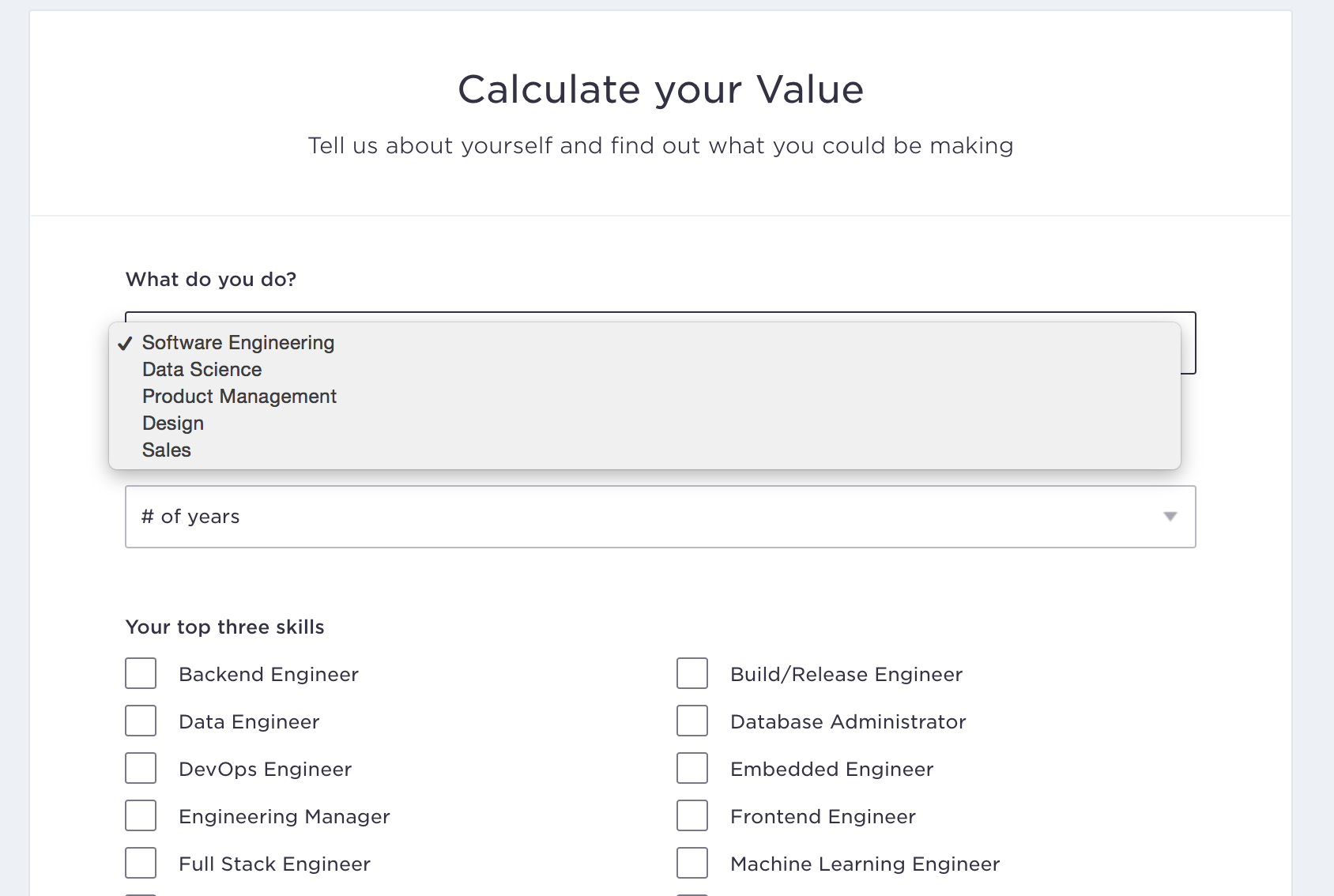Check the Build/Release Engineer skill

coord(691,673)
